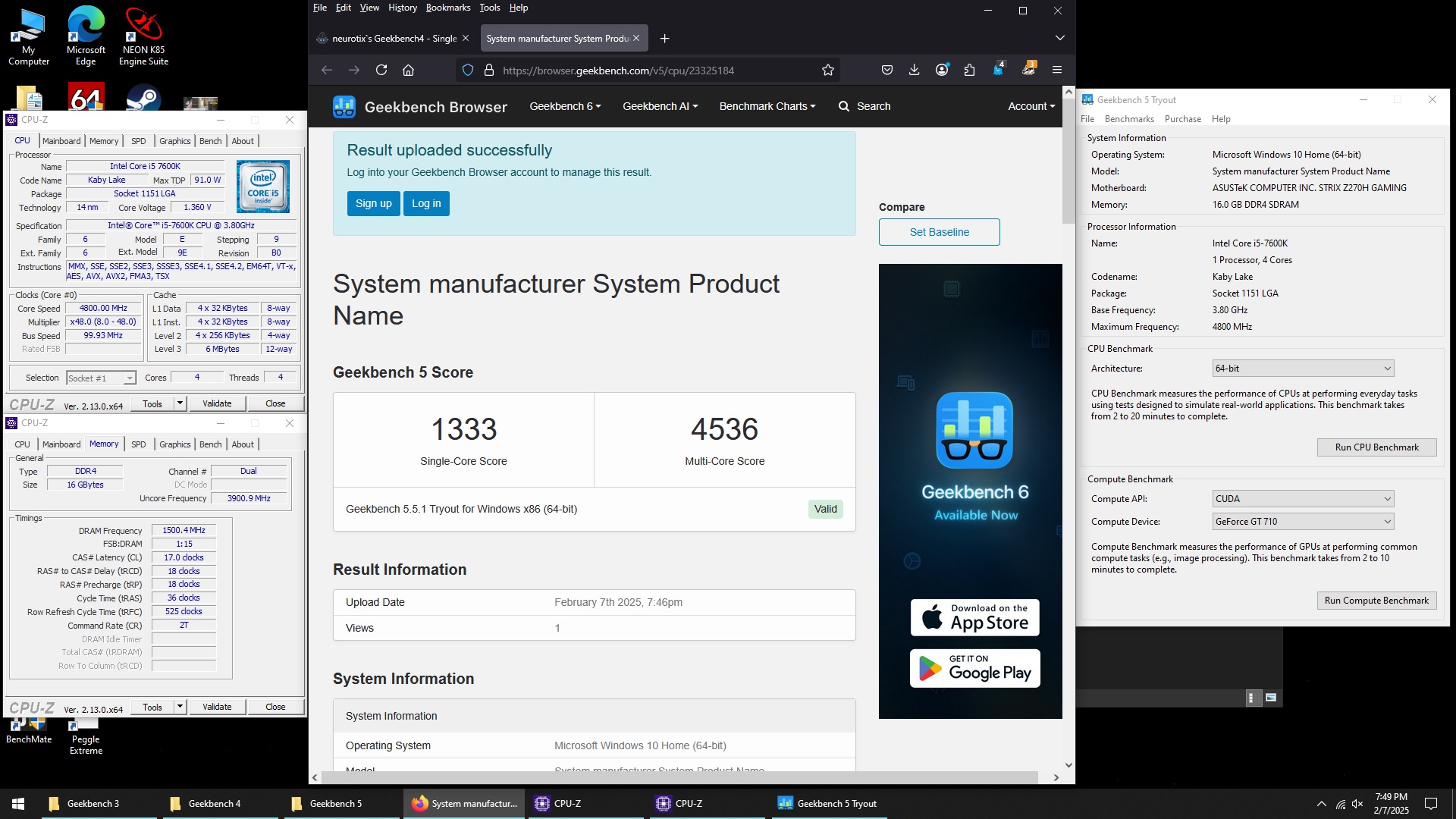1456x819 pixels.
Task: Click the extension icon with orange badge 3
Action: (x=1029, y=69)
